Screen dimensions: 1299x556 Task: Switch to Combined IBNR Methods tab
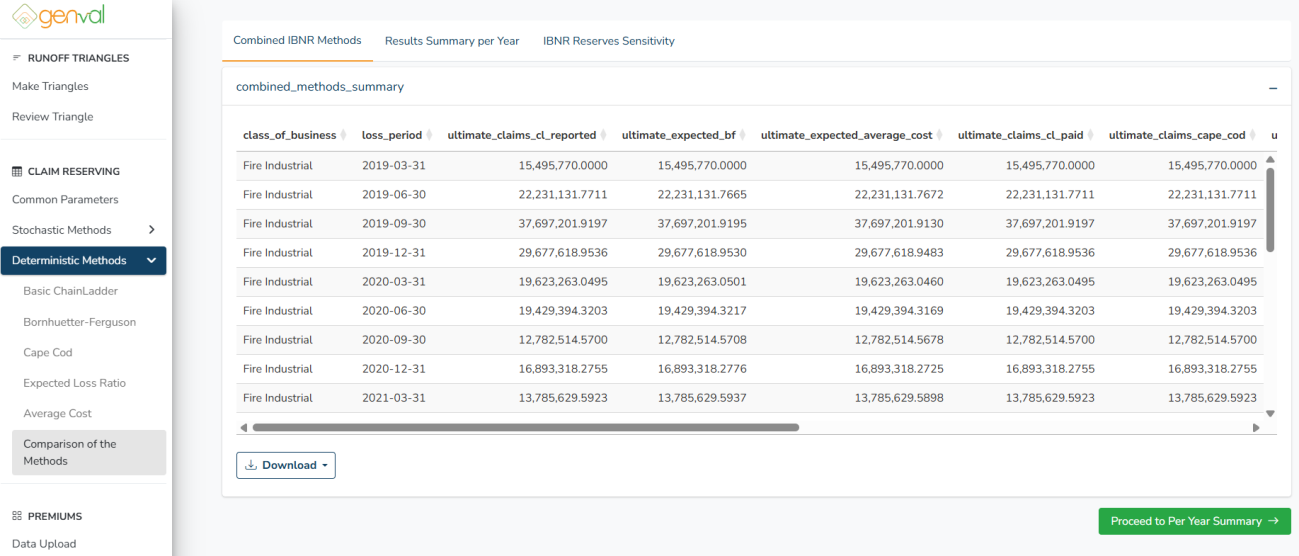pyautogui.click(x=297, y=41)
